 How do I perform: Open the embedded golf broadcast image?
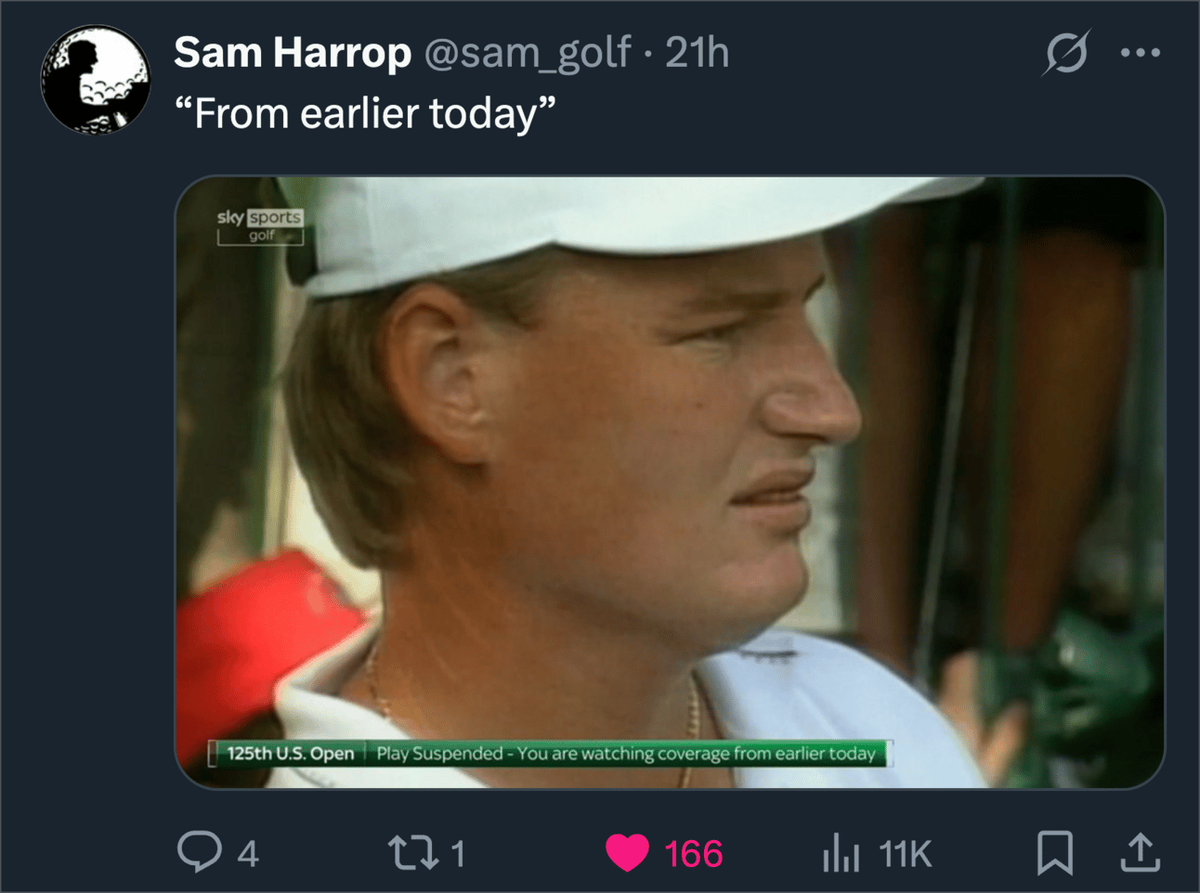pos(670,482)
